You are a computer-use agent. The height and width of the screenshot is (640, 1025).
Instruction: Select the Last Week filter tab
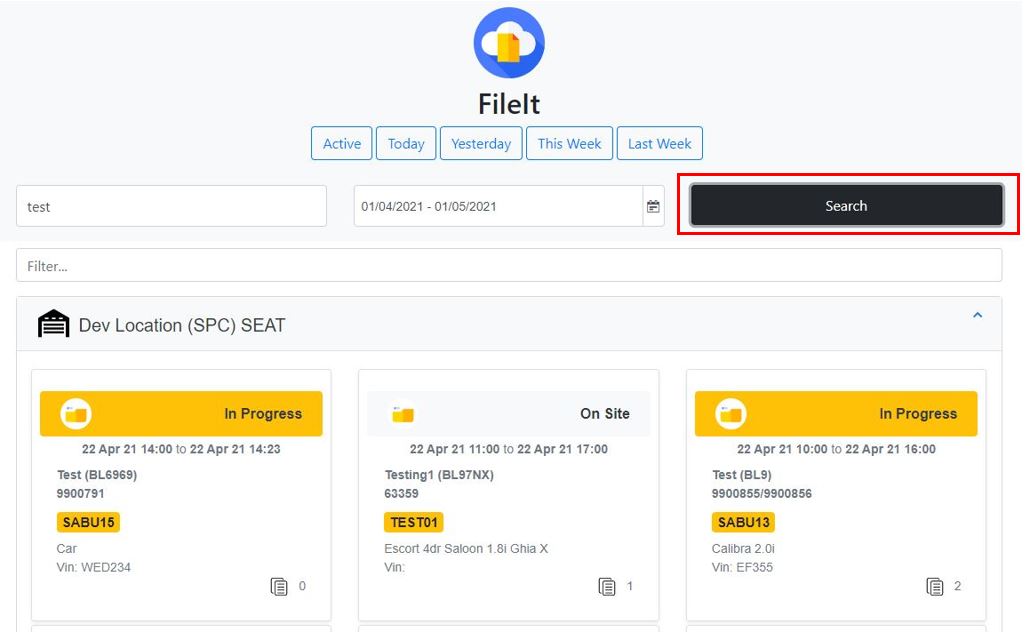[660, 143]
